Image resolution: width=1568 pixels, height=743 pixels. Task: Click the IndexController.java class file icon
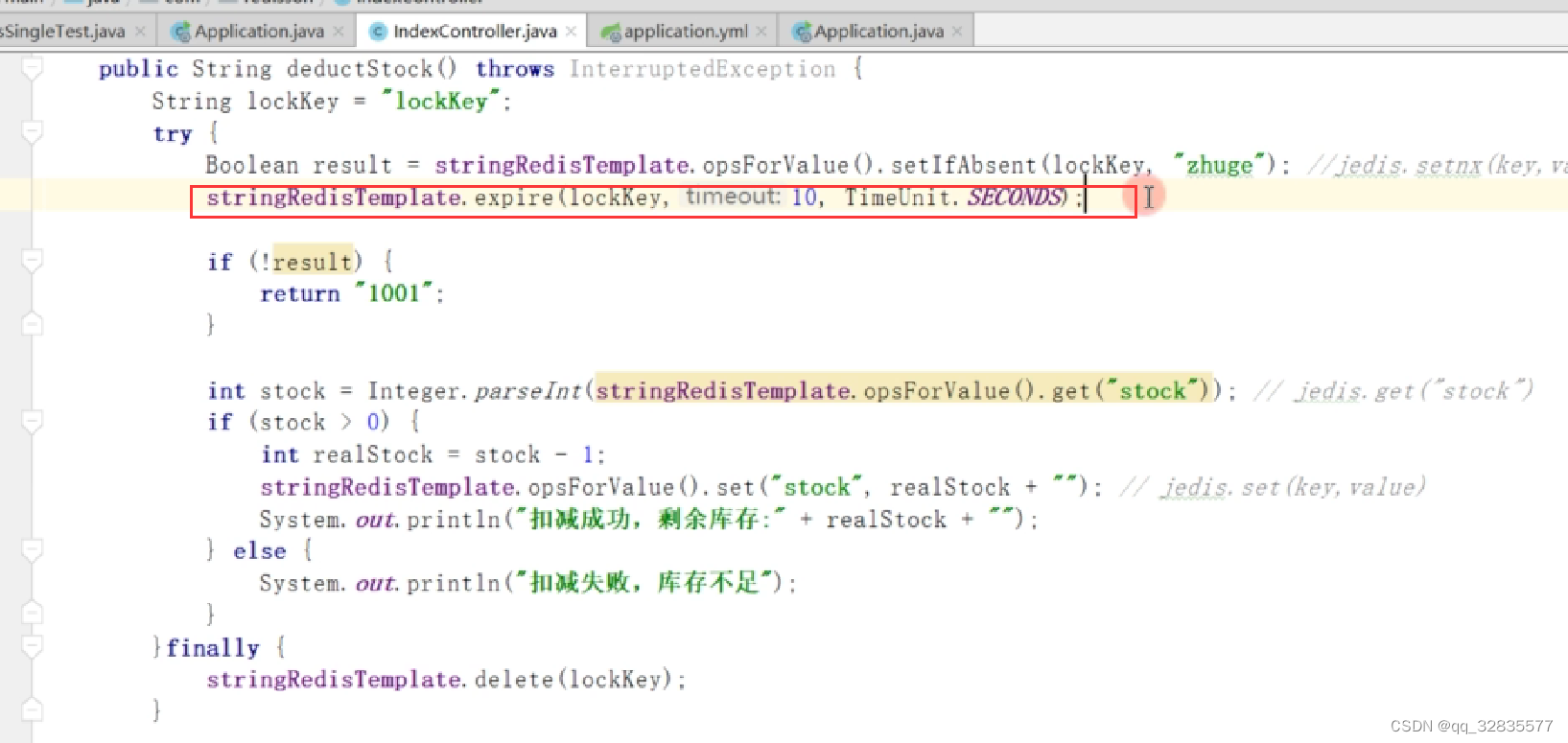378,32
